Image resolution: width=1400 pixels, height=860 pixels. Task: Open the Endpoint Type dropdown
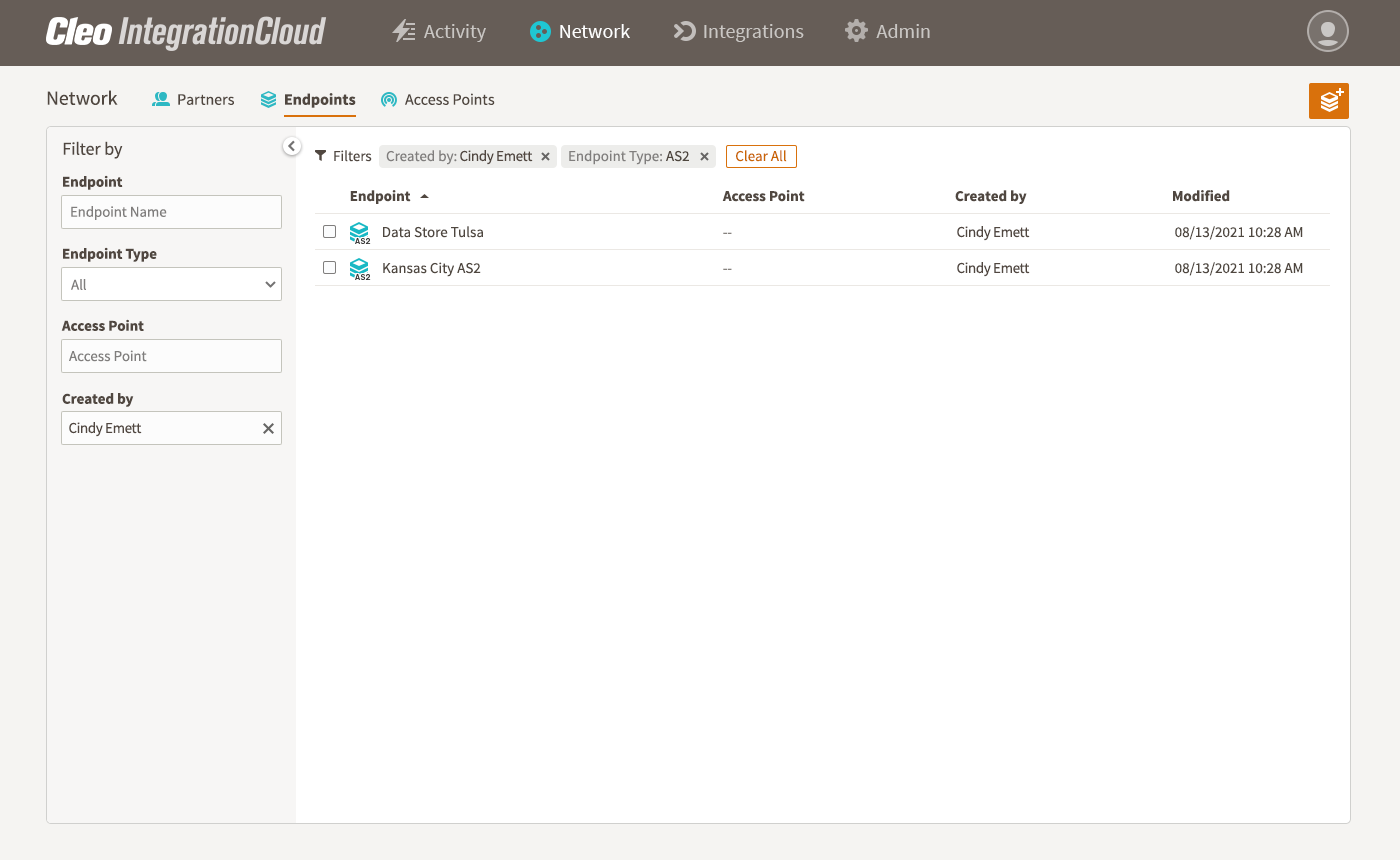(x=172, y=285)
